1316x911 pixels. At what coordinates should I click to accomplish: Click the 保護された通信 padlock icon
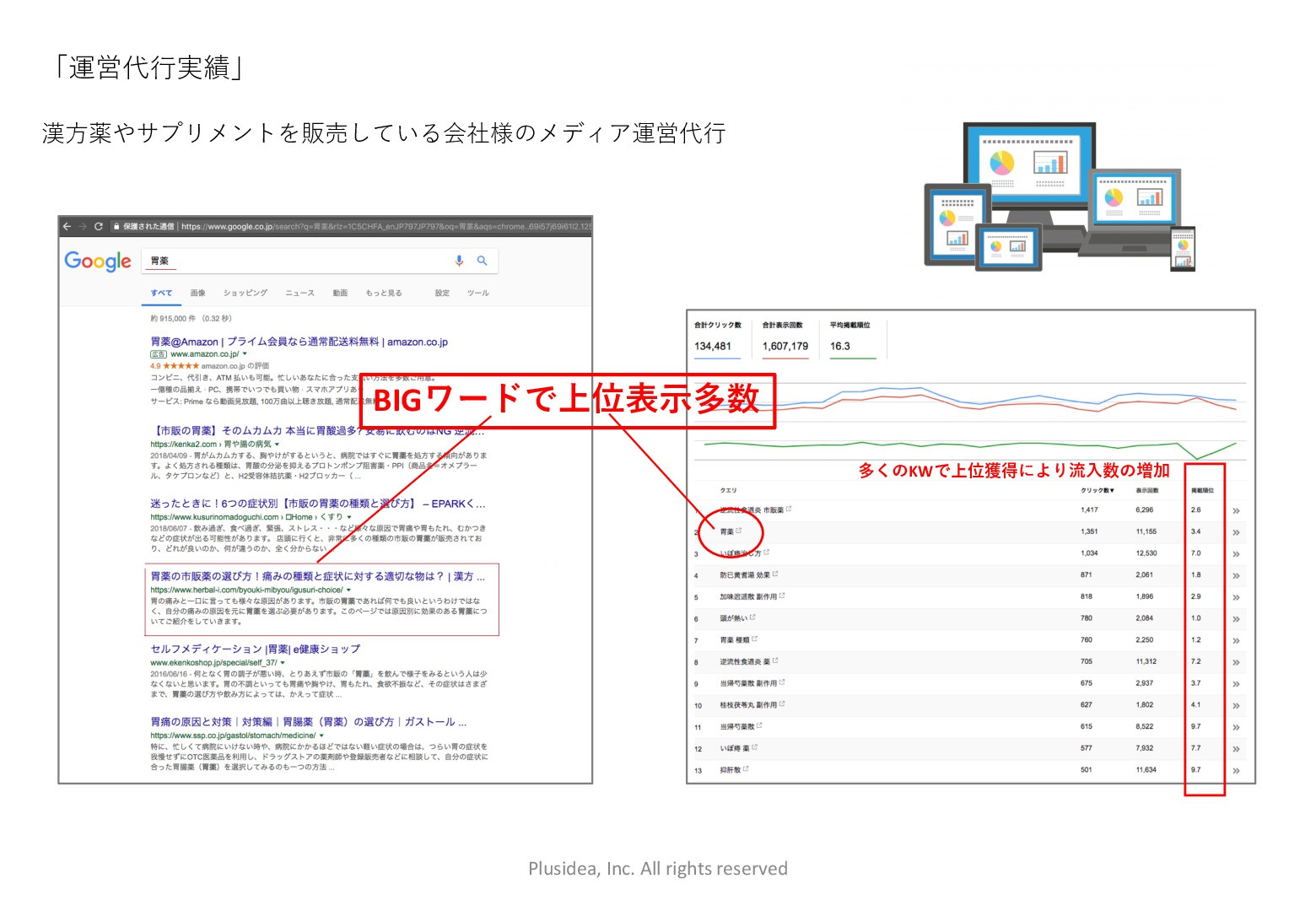117,225
